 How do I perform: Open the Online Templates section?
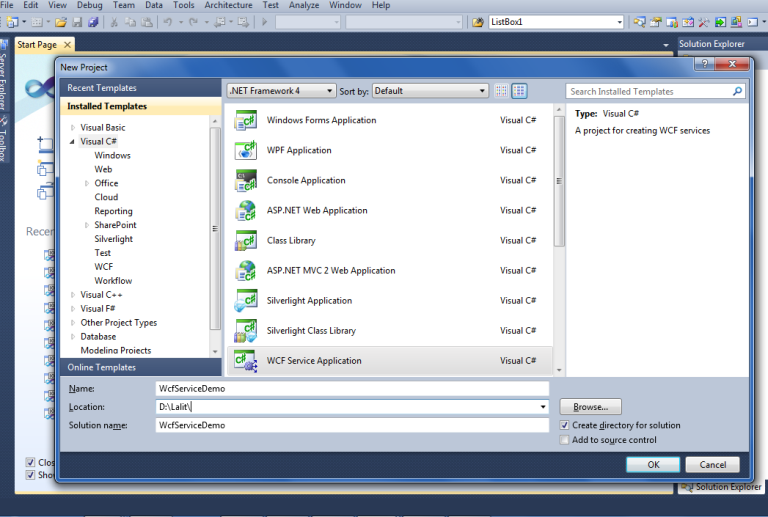click(x=141, y=367)
